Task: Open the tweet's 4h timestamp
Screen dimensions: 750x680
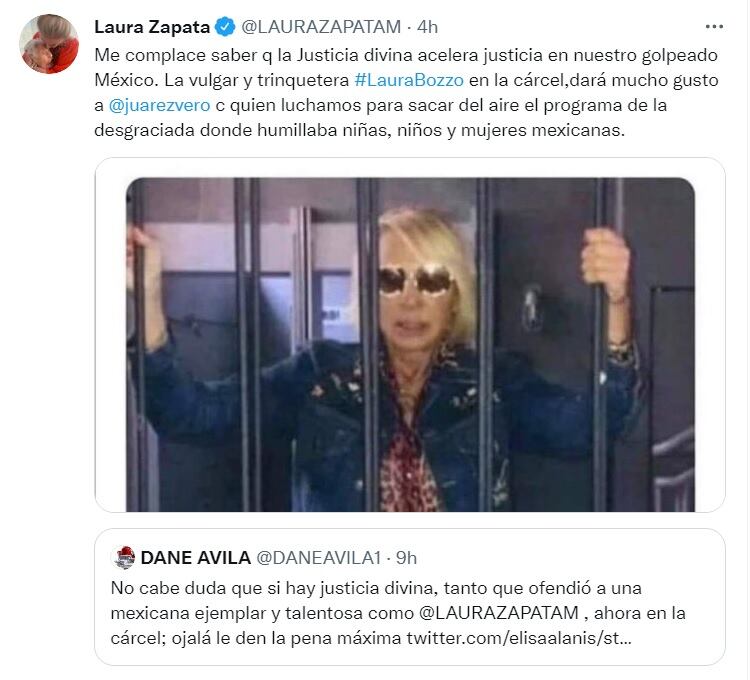Action: 427,27
